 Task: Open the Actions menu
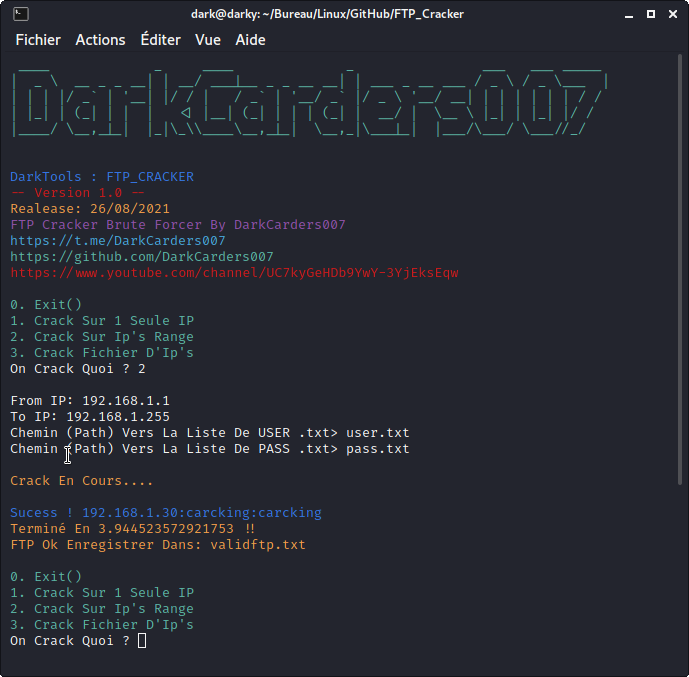(101, 40)
